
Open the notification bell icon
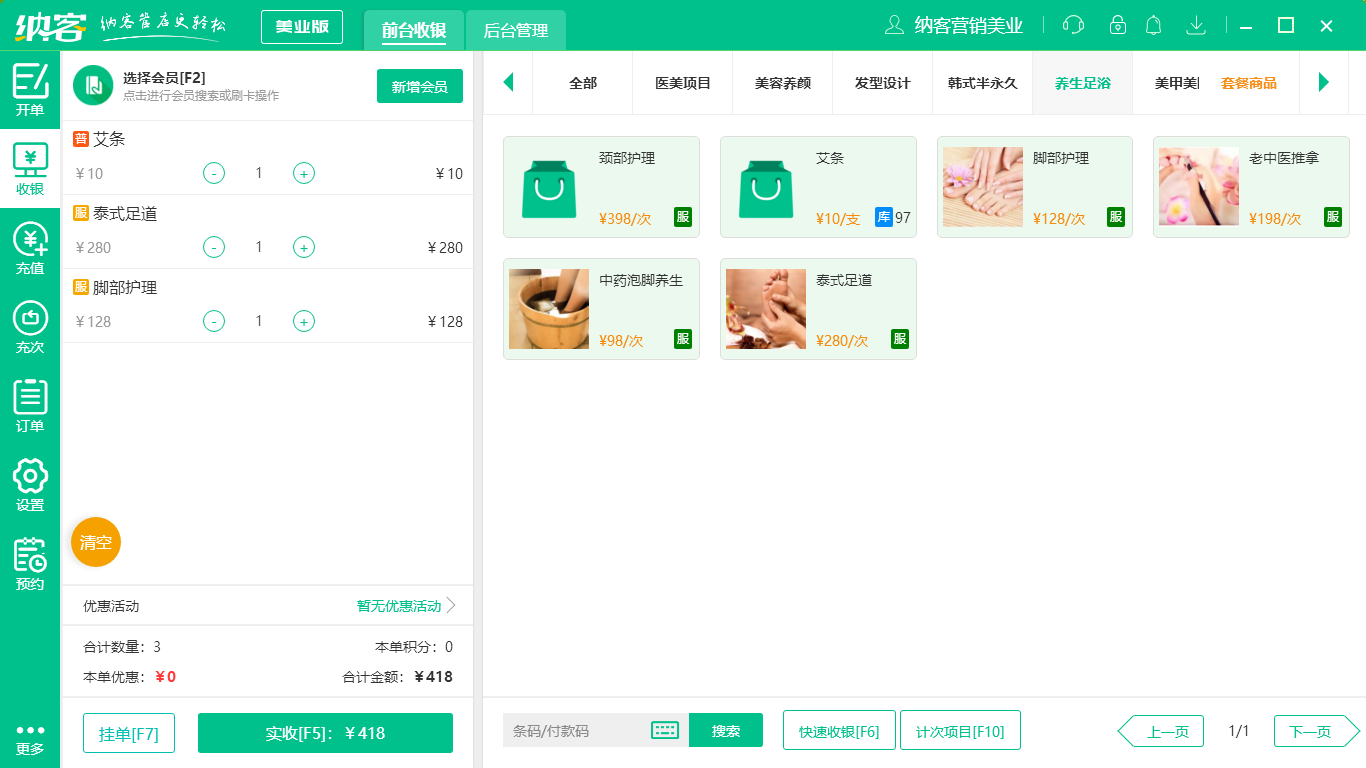(x=1154, y=25)
